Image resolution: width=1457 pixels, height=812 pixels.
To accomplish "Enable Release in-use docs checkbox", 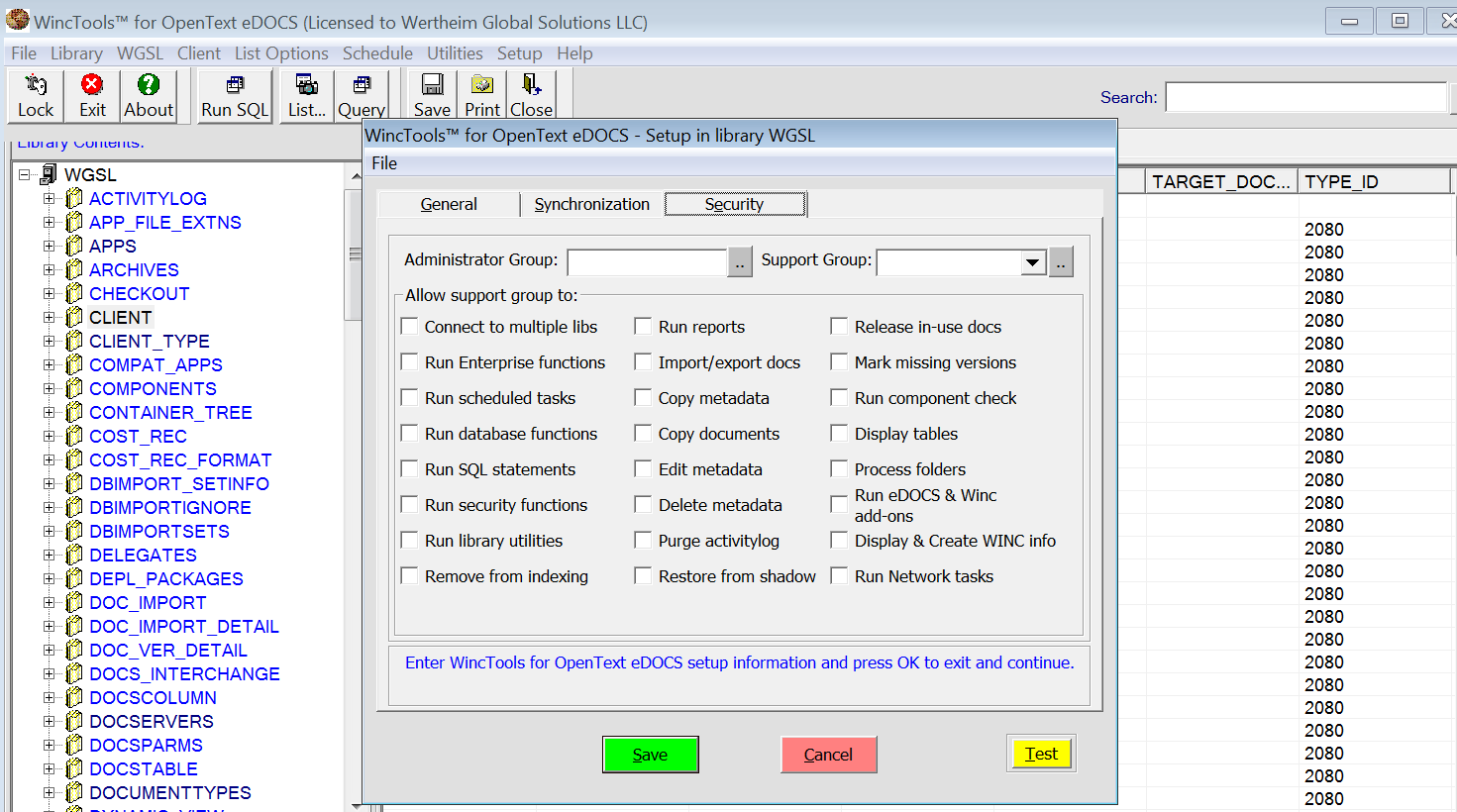I will tap(839, 326).
